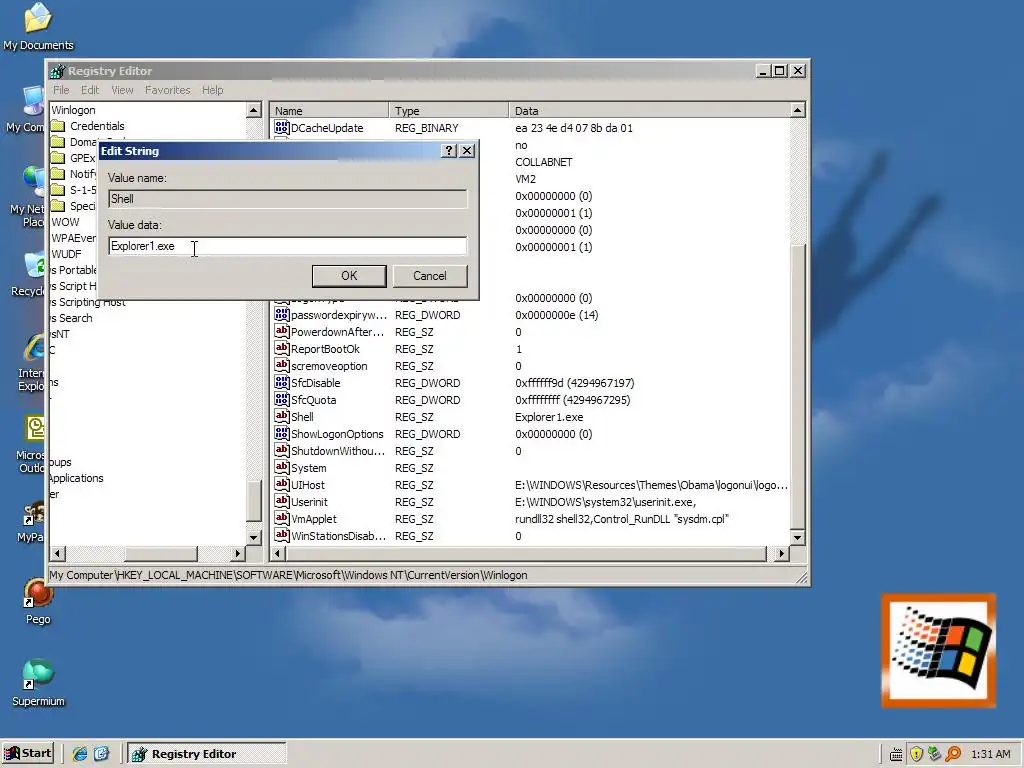Open the Pego desktop shortcut

click(x=38, y=601)
